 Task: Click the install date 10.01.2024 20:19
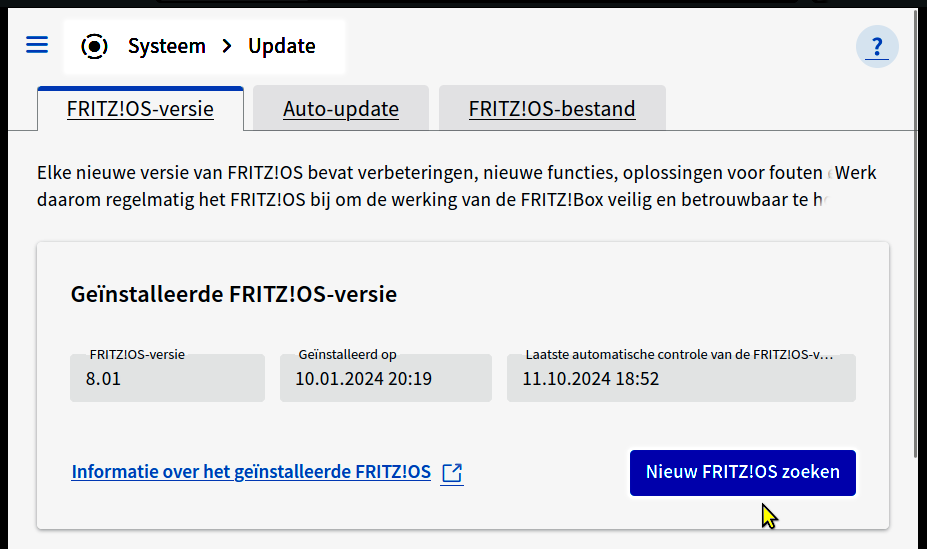coord(363,379)
